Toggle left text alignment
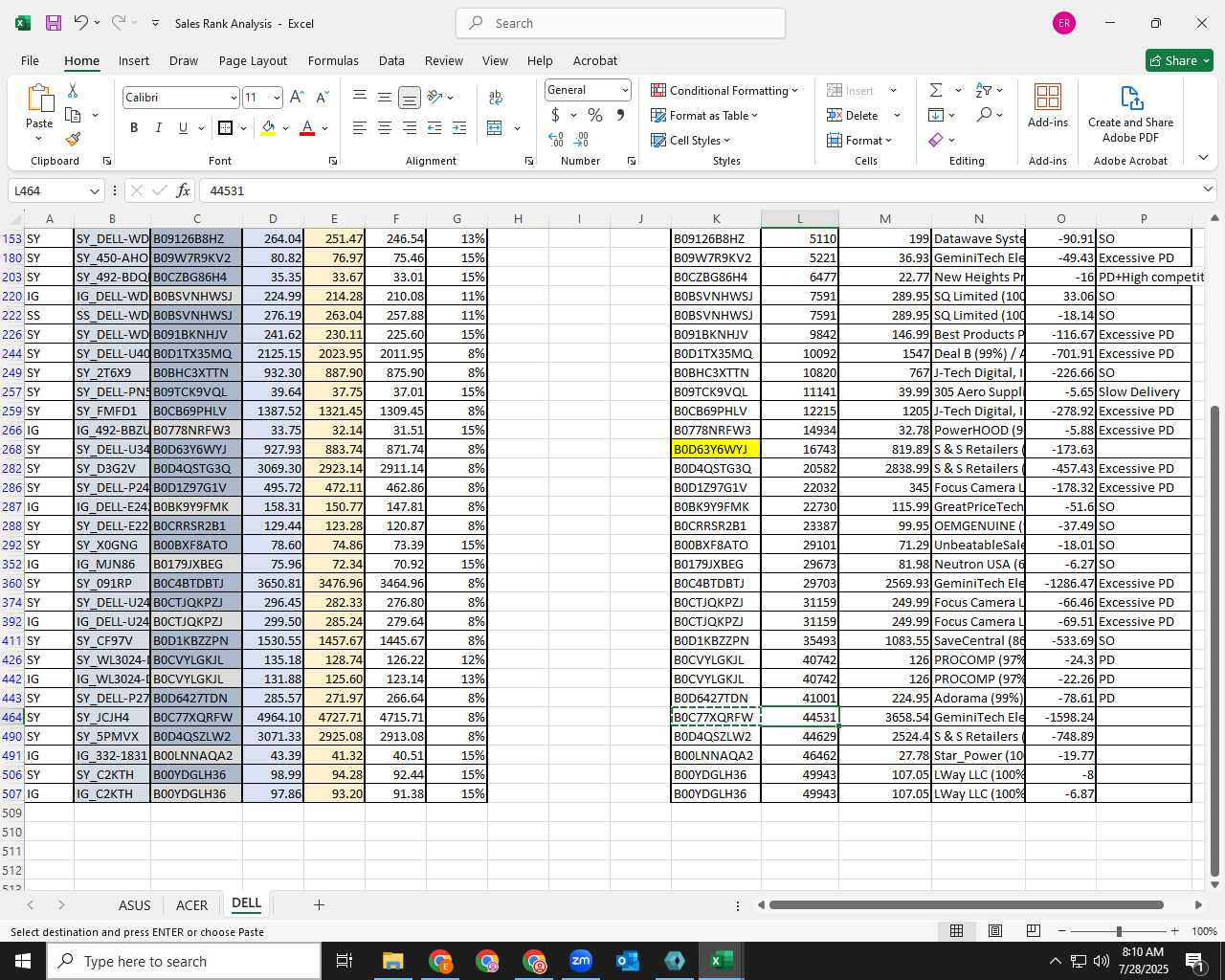 [x=360, y=128]
